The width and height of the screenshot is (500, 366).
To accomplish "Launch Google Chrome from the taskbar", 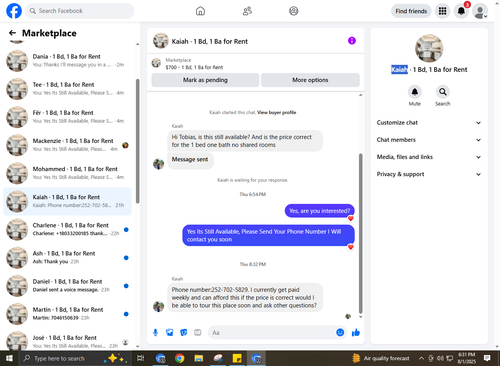I will pos(180,358).
